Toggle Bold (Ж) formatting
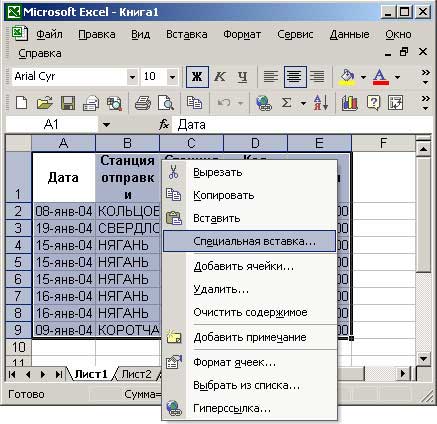The image size is (437, 424). 197,77
